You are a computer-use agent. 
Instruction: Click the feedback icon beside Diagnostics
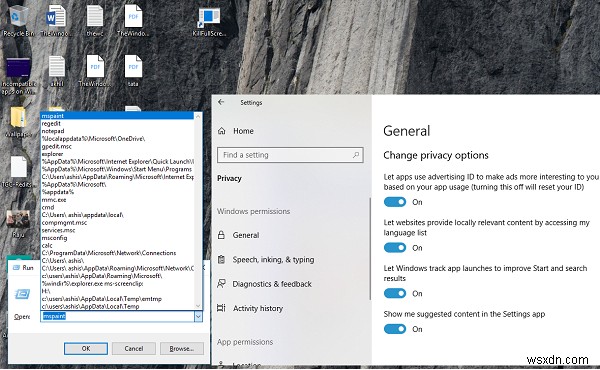(221, 284)
